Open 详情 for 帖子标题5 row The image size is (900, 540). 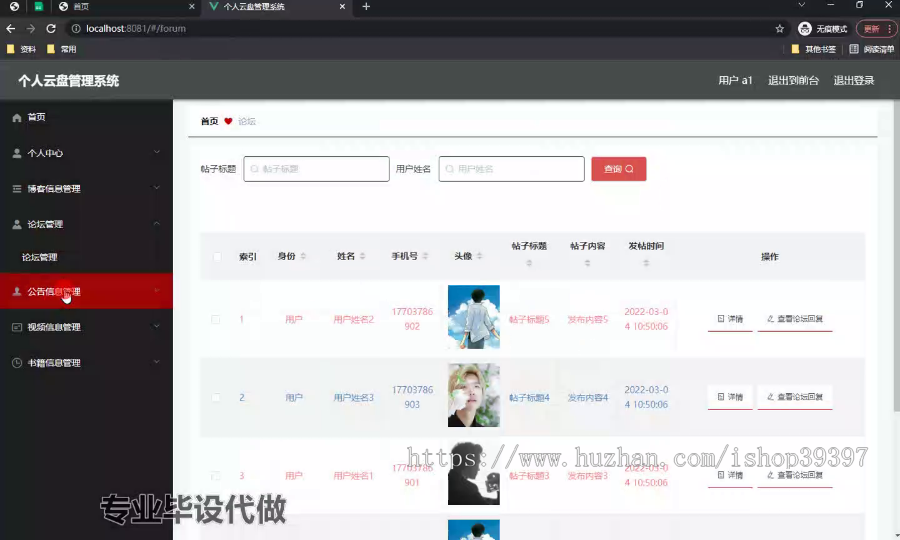click(730, 319)
